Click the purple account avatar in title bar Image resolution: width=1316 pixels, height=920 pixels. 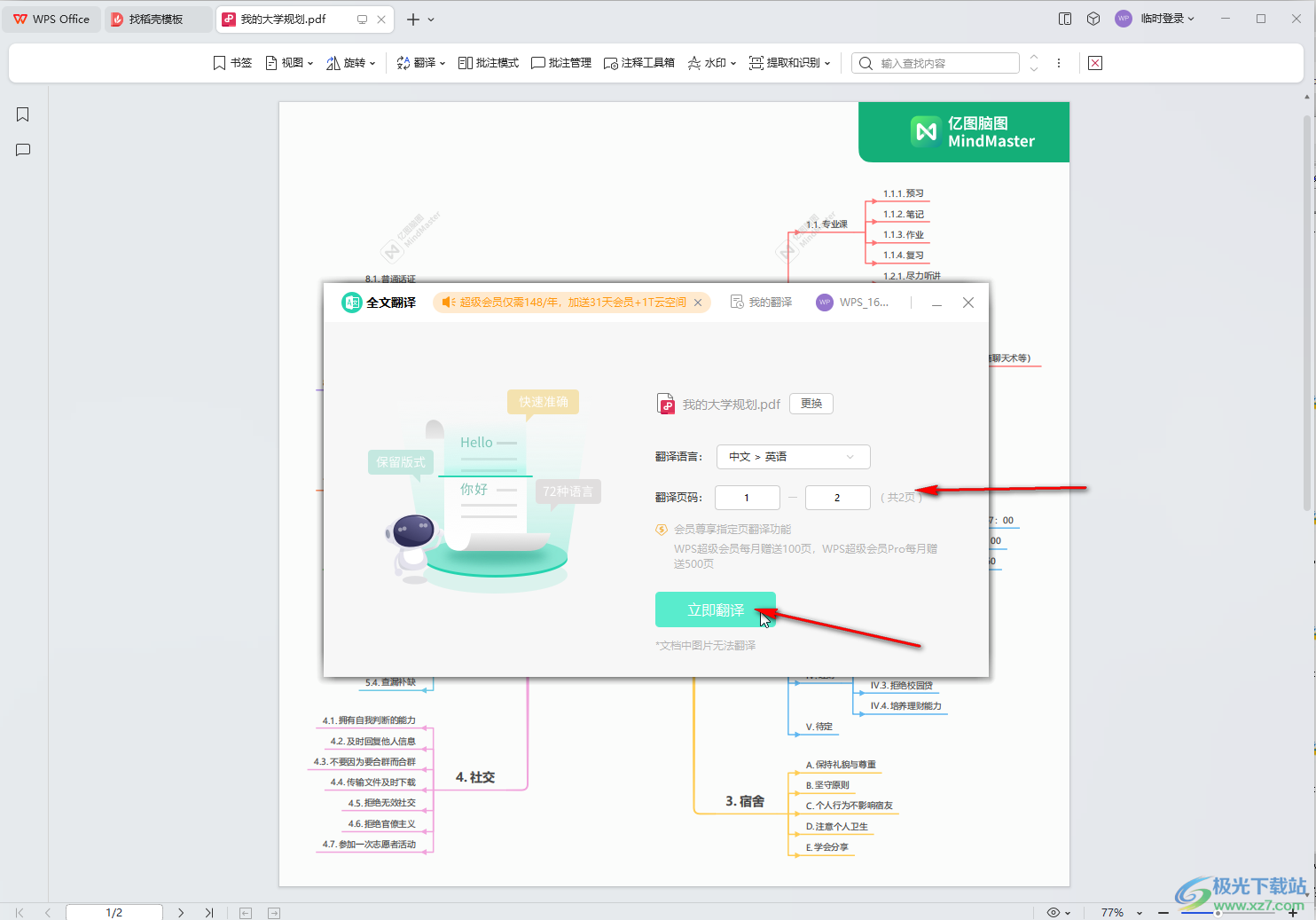[1124, 19]
